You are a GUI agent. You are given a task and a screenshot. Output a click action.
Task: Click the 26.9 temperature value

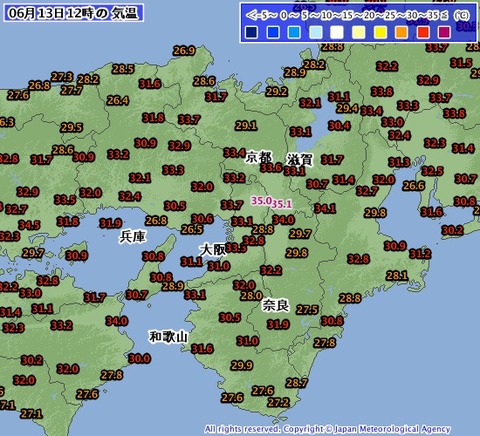click(x=184, y=51)
